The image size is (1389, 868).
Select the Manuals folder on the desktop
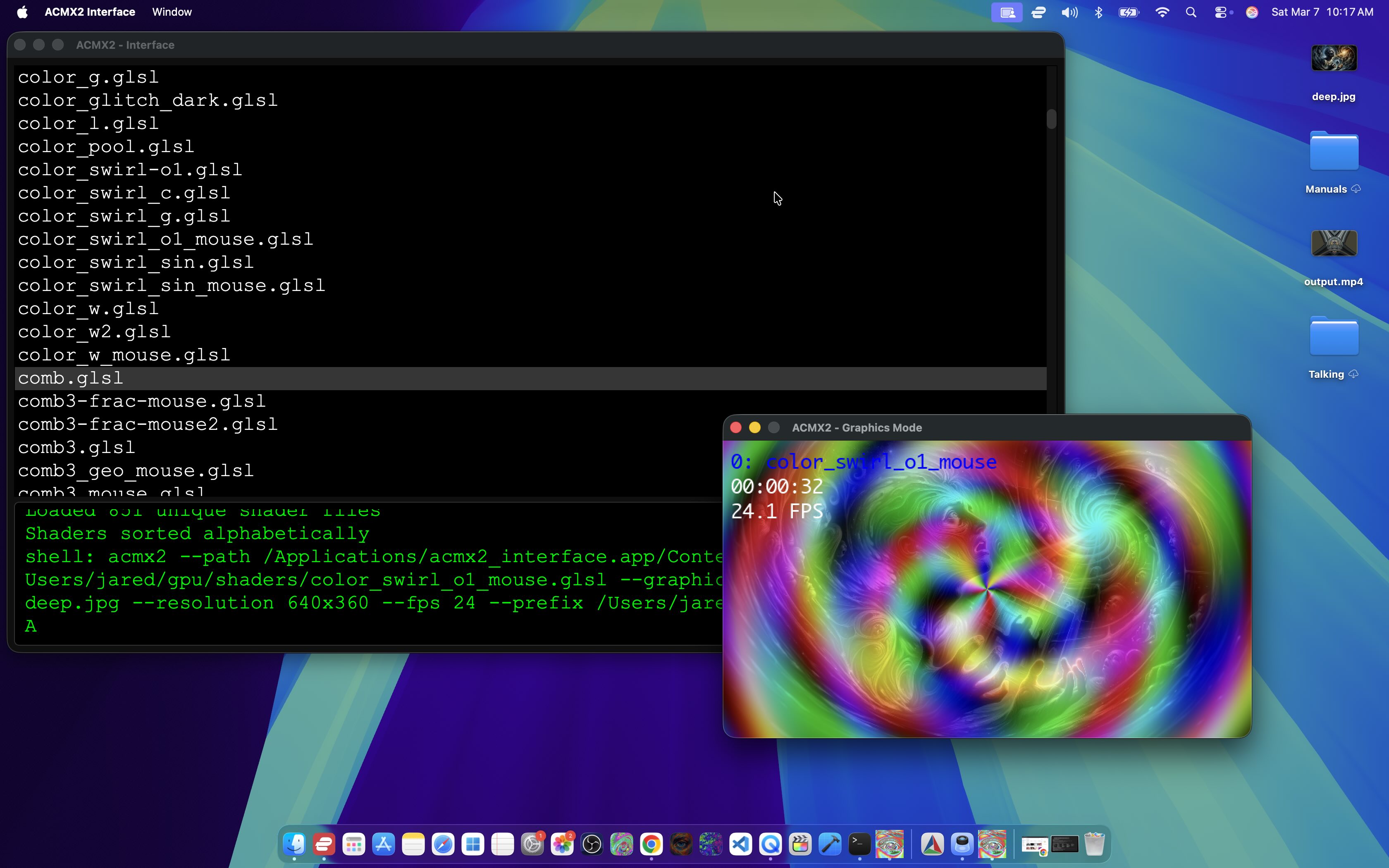[1334, 162]
